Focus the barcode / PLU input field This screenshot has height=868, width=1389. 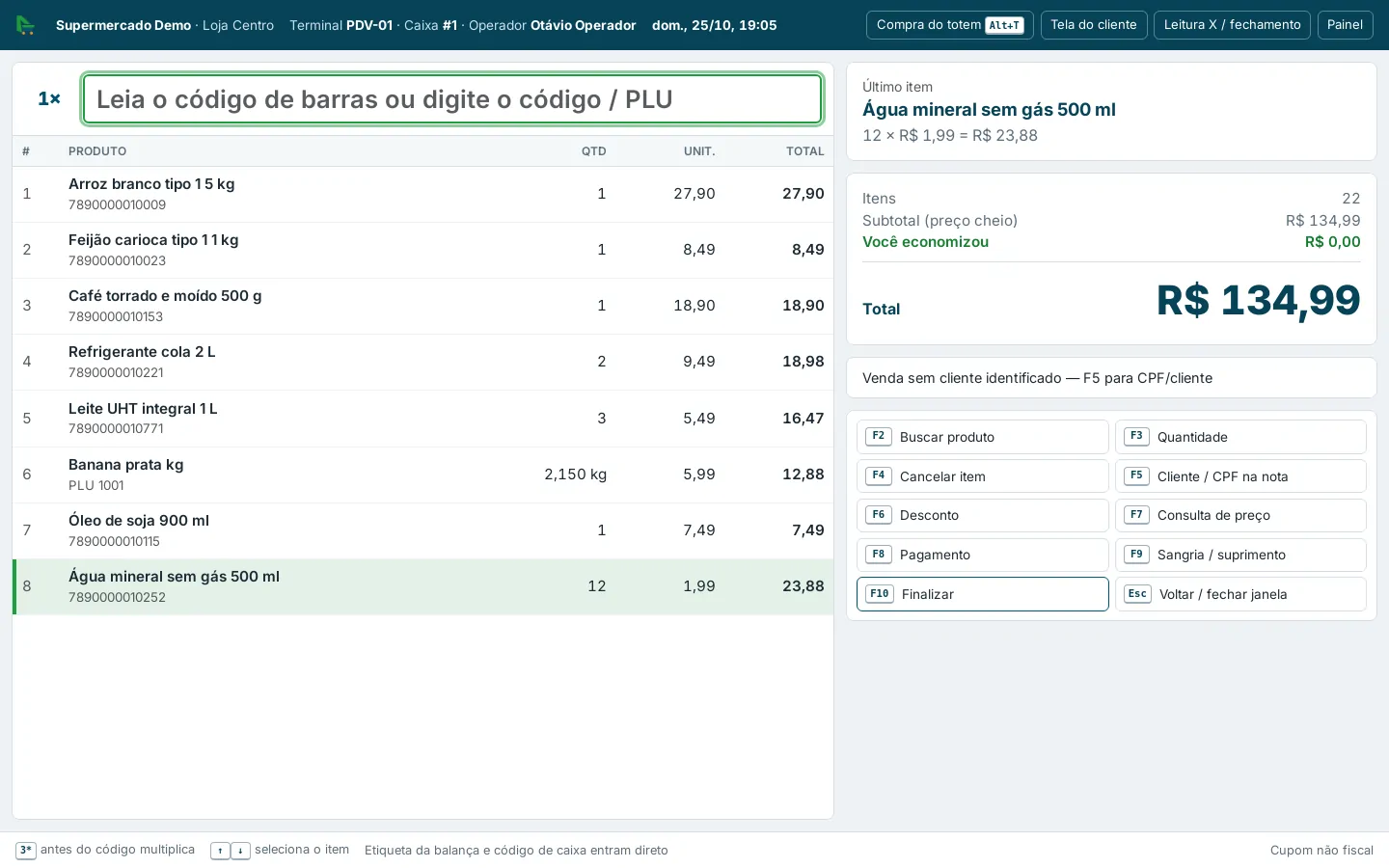tap(452, 99)
